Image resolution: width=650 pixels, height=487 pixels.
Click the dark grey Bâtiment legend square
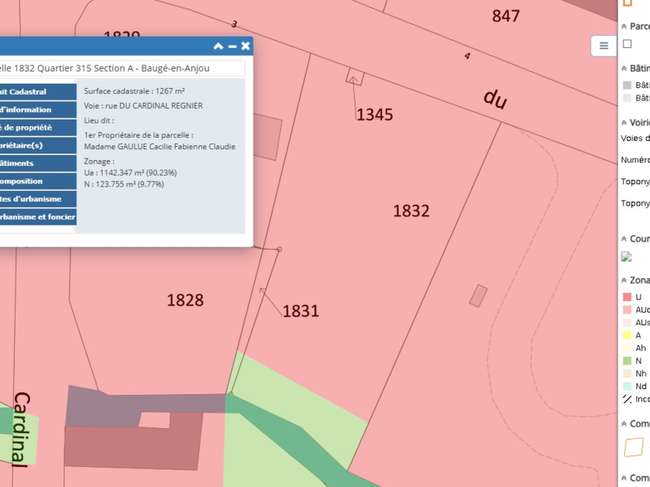click(x=627, y=85)
